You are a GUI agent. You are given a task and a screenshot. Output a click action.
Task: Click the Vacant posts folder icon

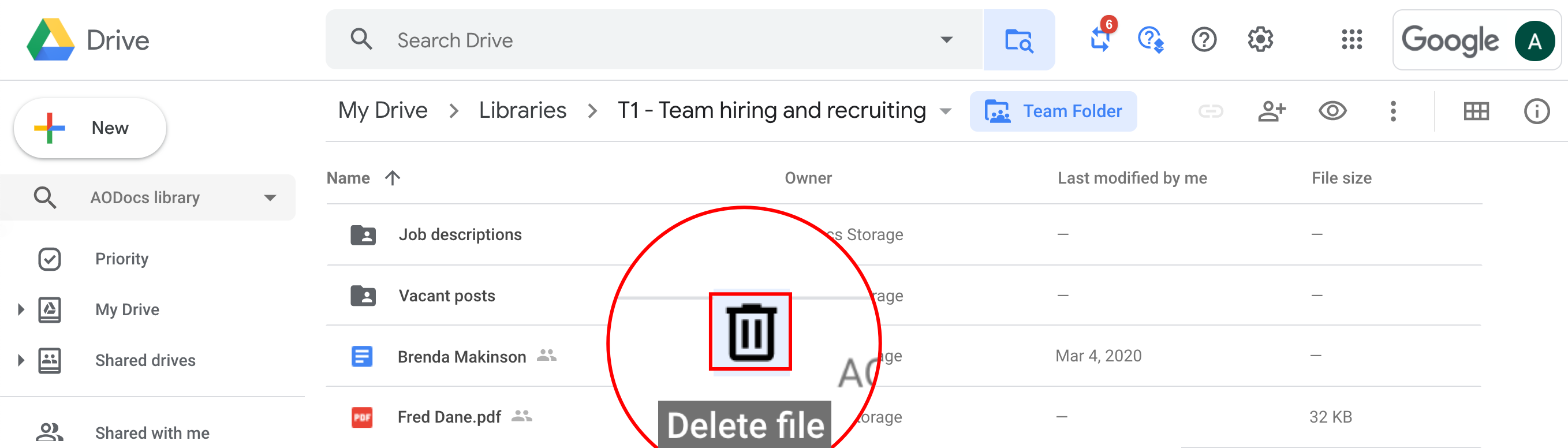click(363, 296)
